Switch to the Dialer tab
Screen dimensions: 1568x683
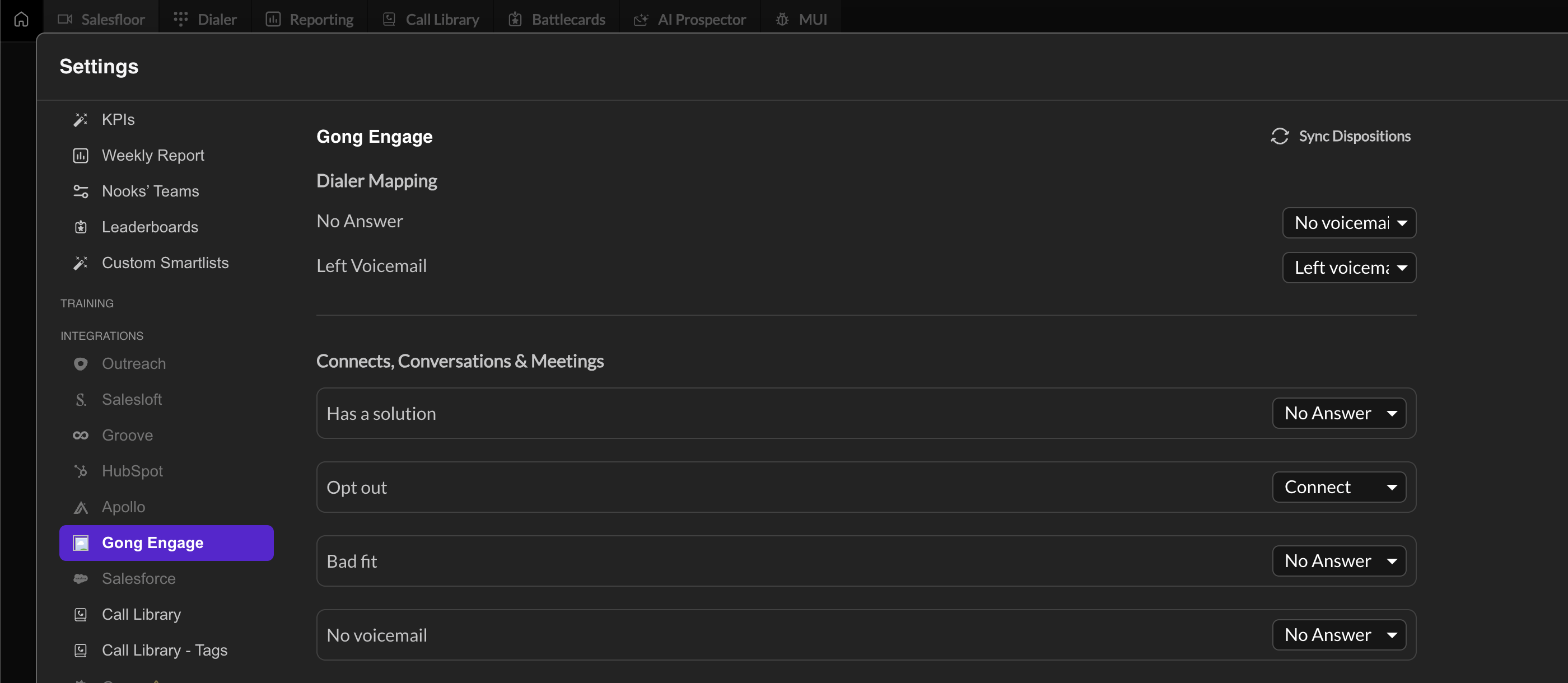(205, 20)
